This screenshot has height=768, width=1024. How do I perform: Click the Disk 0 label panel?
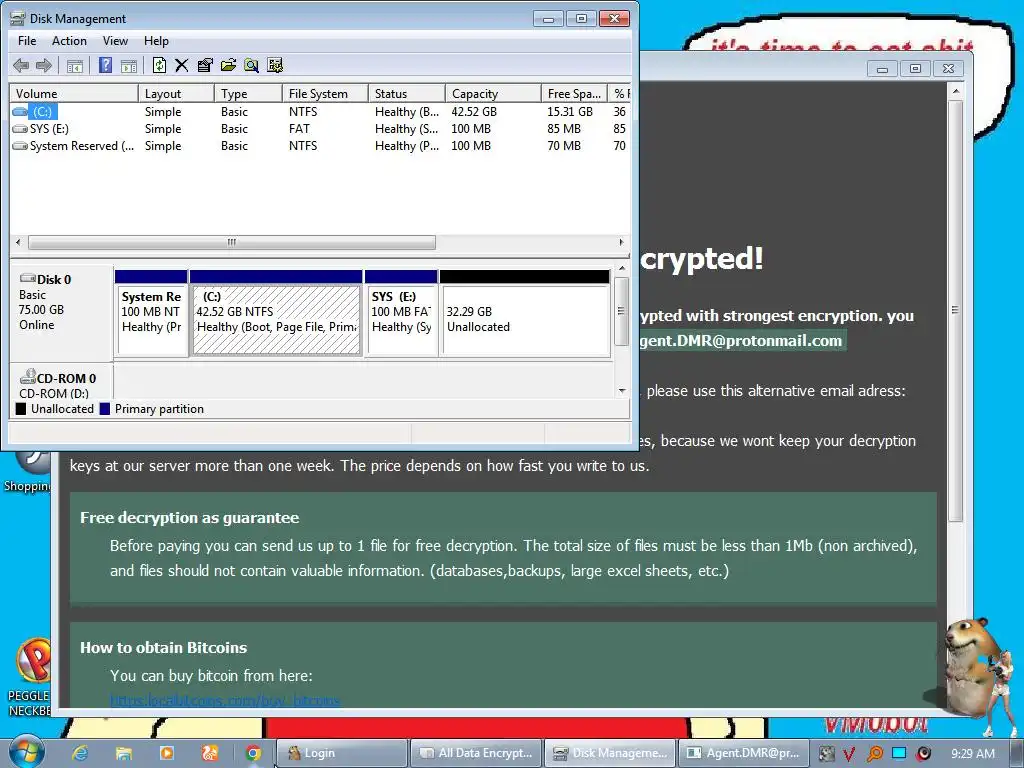61,312
